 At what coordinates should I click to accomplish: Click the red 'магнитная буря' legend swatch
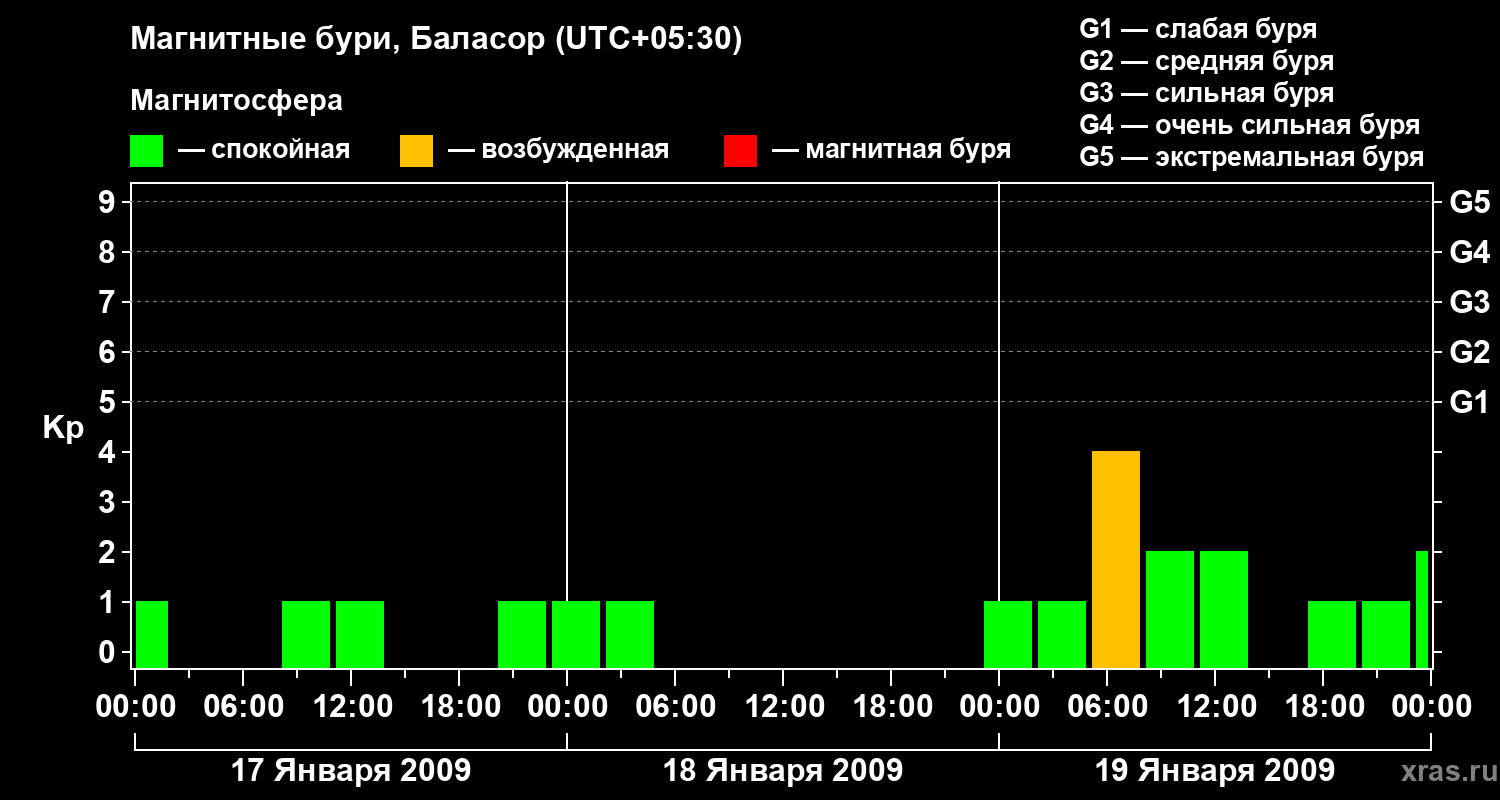pyautogui.click(x=740, y=150)
